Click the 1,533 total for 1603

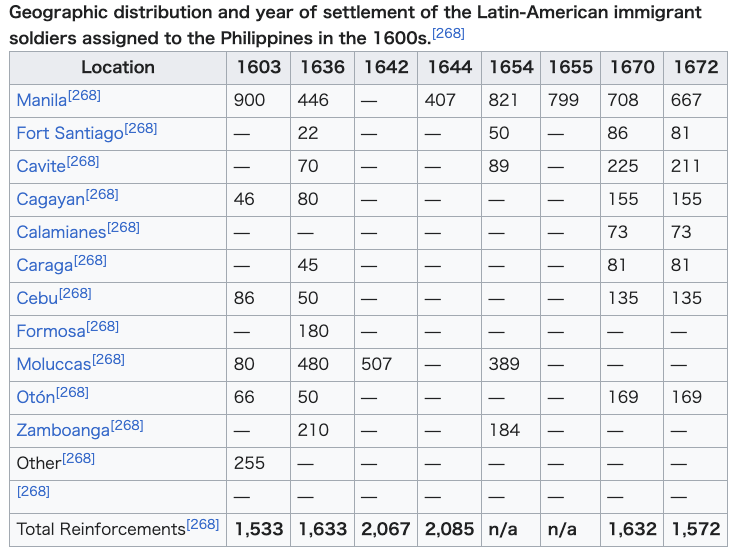259,529
